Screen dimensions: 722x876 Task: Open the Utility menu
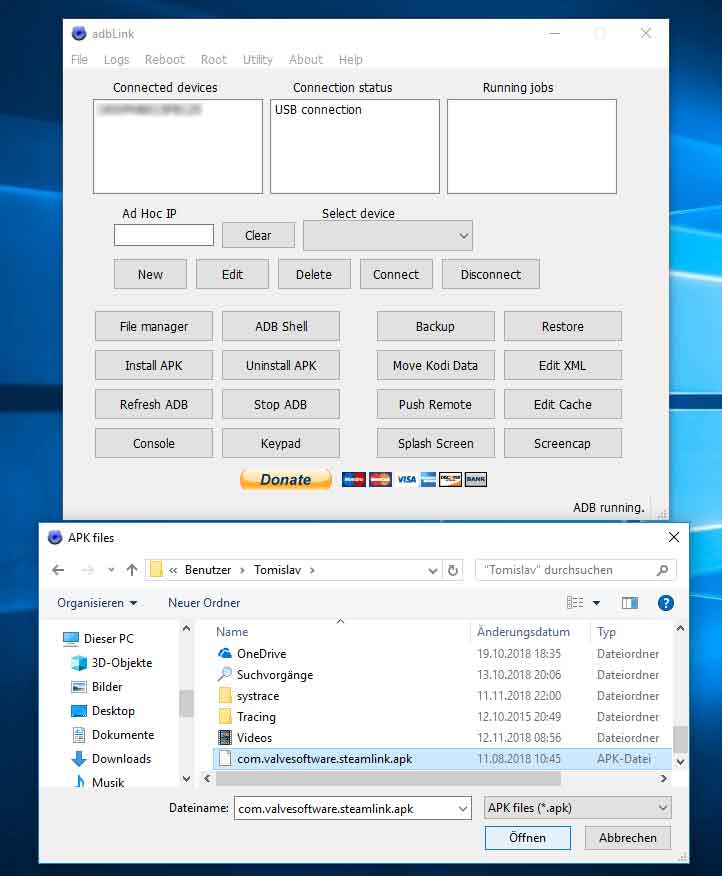pos(257,60)
